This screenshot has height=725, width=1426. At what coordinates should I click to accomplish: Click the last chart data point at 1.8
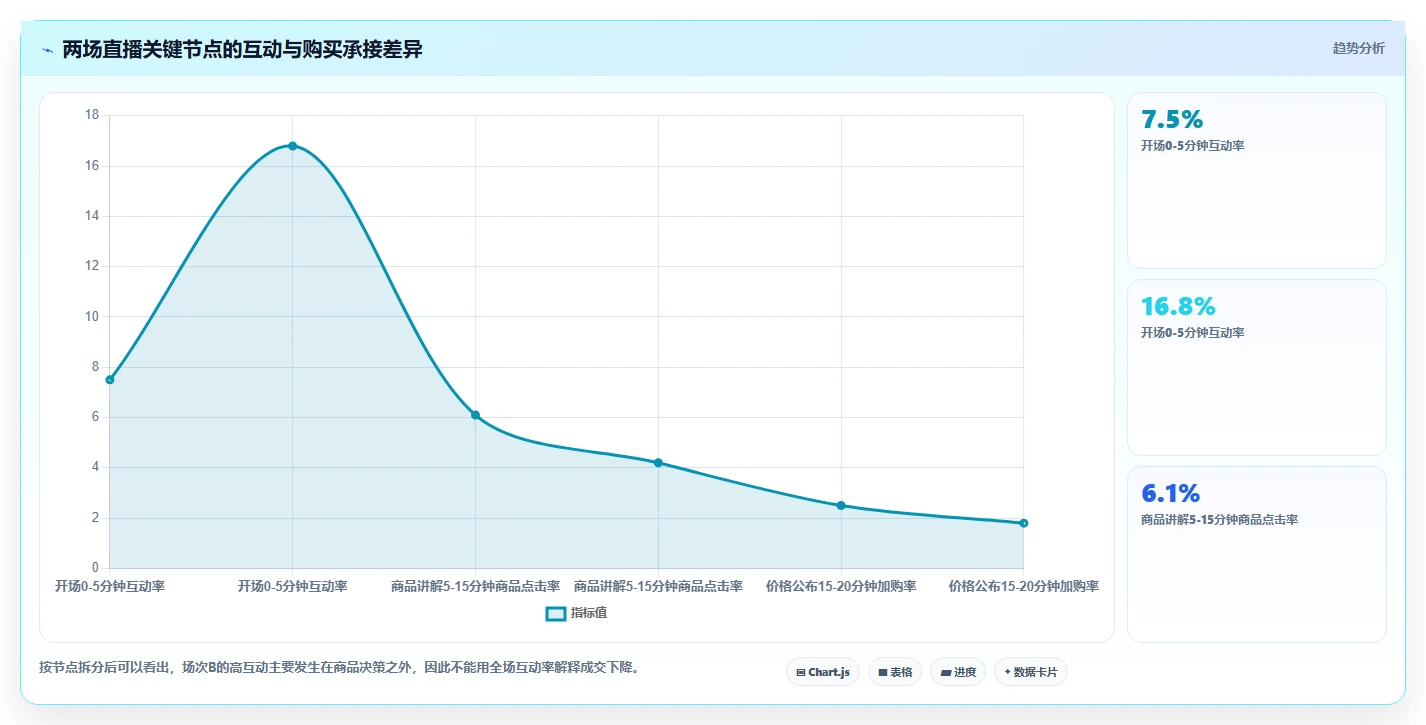pos(1023,523)
